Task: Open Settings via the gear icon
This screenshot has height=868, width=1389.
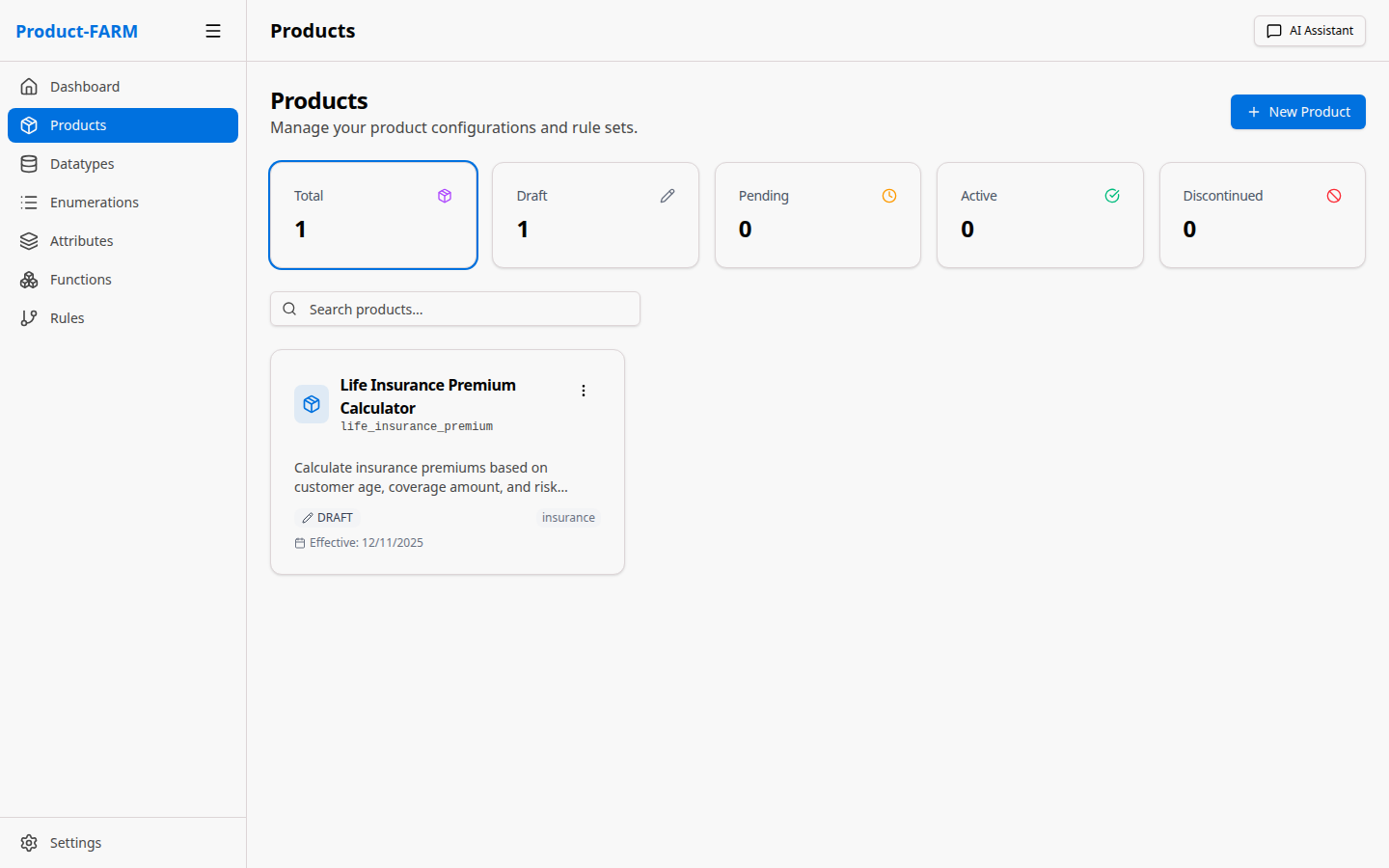Action: click(x=29, y=842)
